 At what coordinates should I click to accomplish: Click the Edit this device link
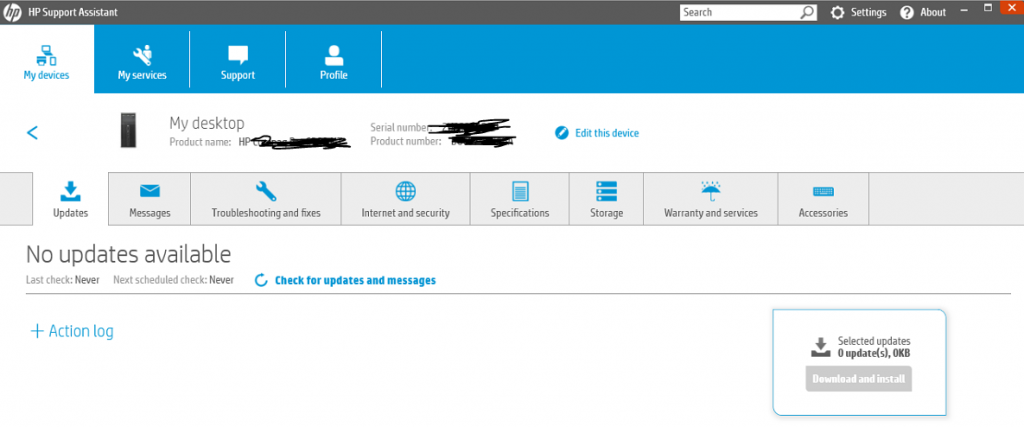597,133
